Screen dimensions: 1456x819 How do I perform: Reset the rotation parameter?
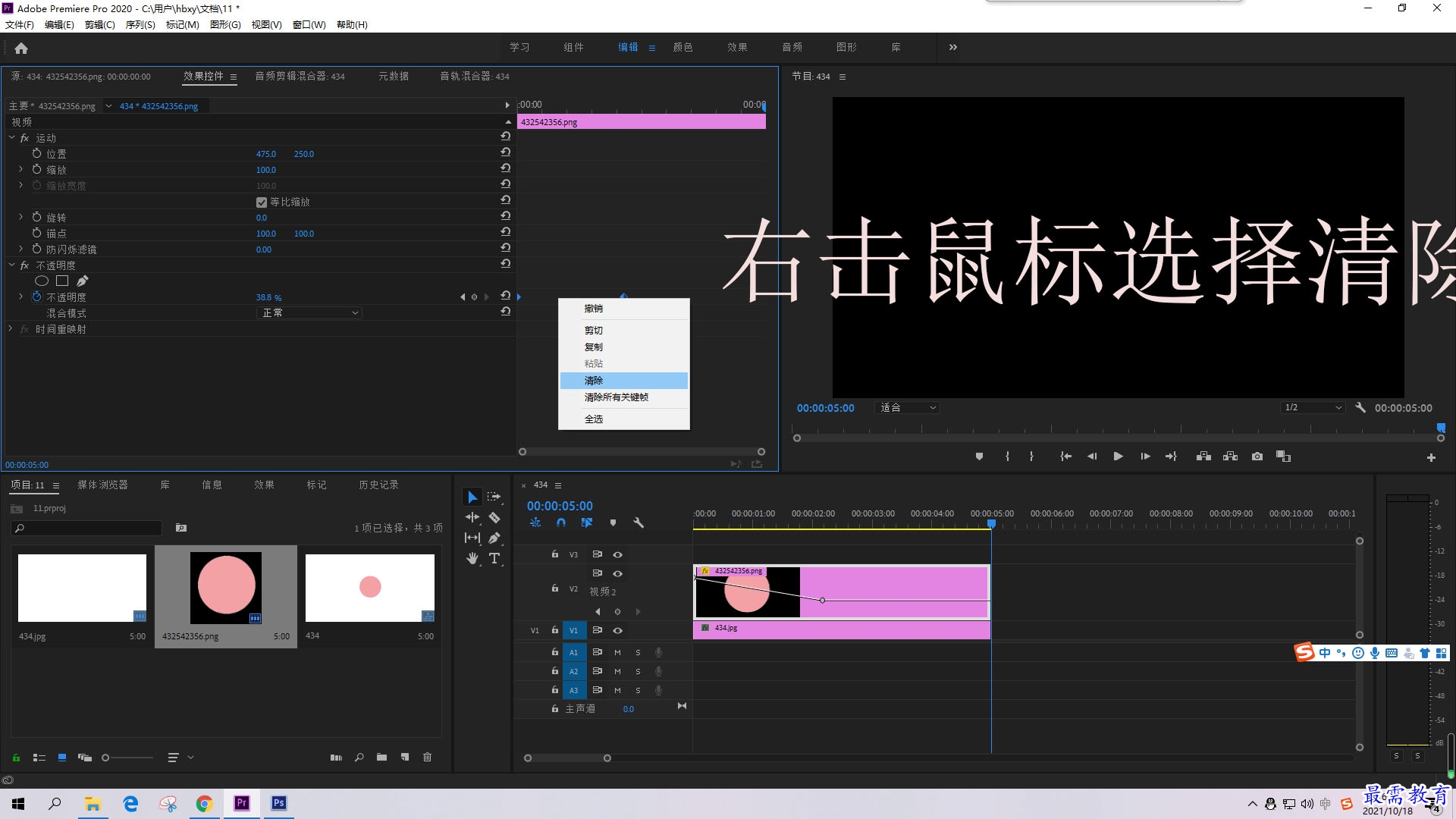[506, 216]
